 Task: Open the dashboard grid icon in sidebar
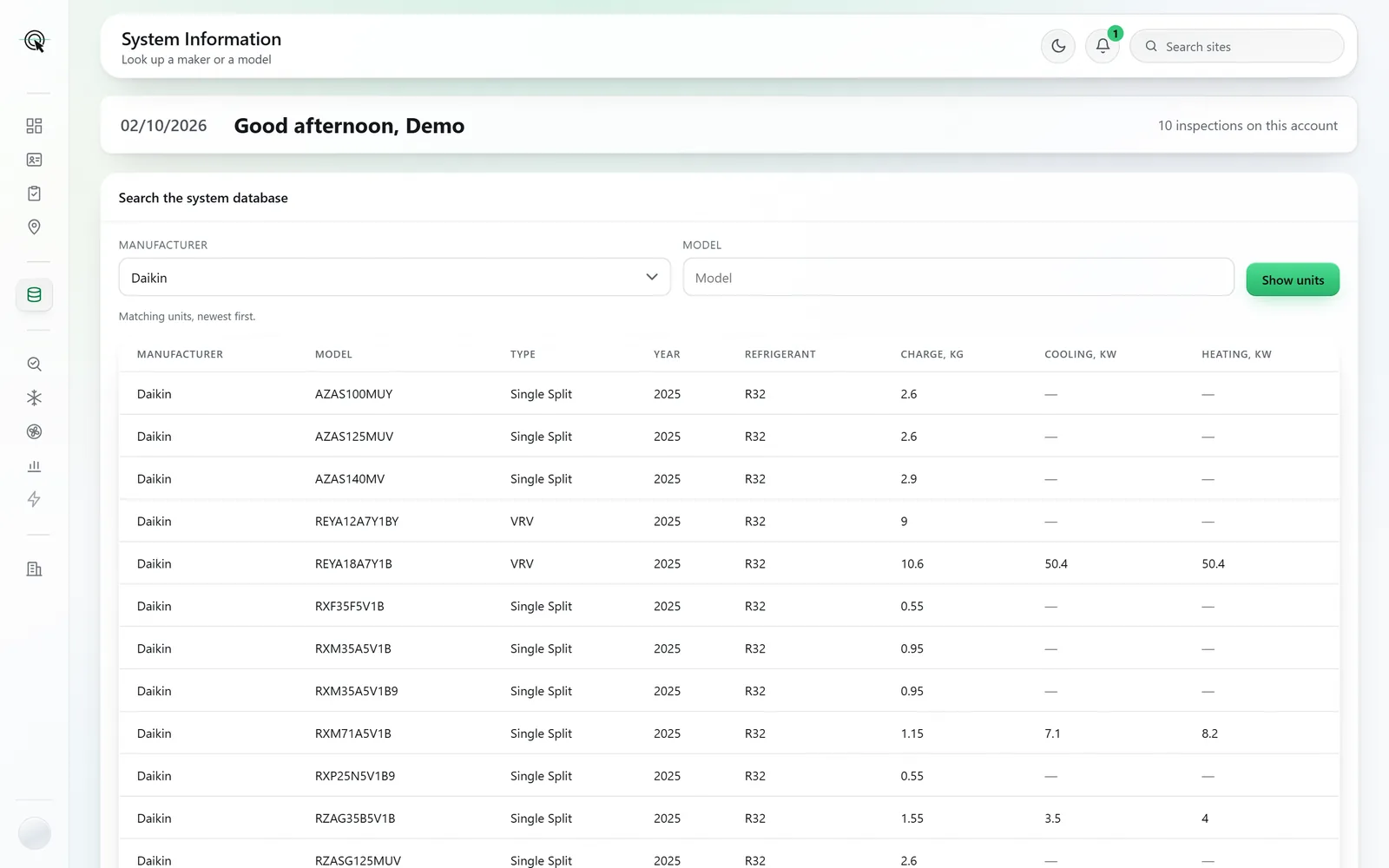34,126
